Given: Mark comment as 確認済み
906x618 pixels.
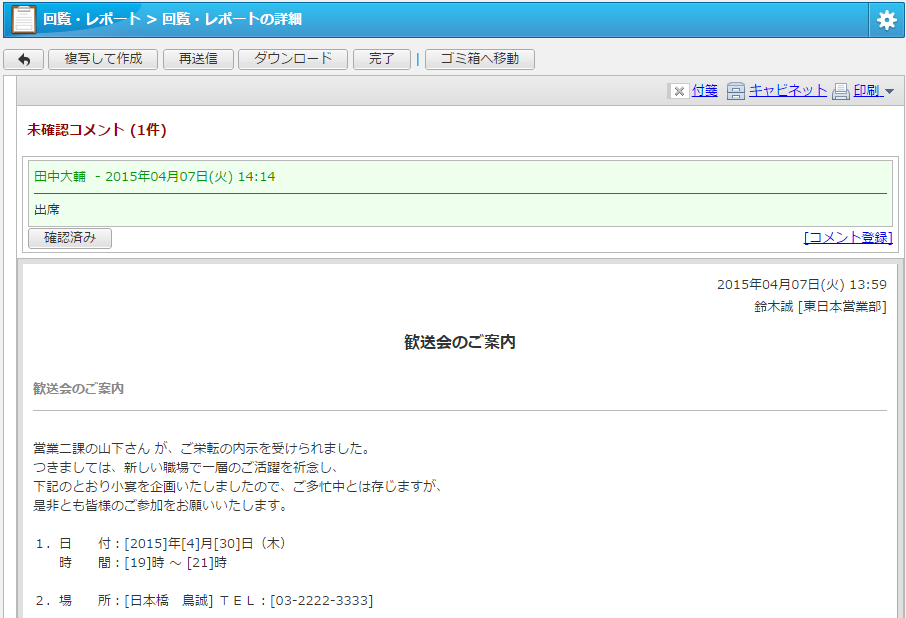Looking at the screenshot, I should (70, 238).
